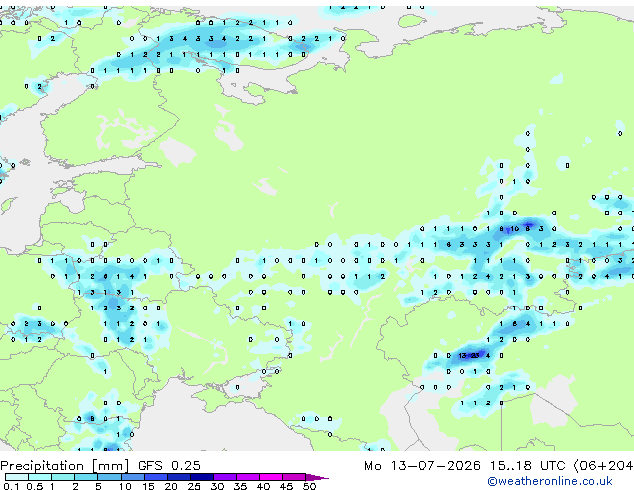Select the 30–35 mm purple legend swatch
The width and height of the screenshot is (634, 490).
pyautogui.click(x=225, y=477)
